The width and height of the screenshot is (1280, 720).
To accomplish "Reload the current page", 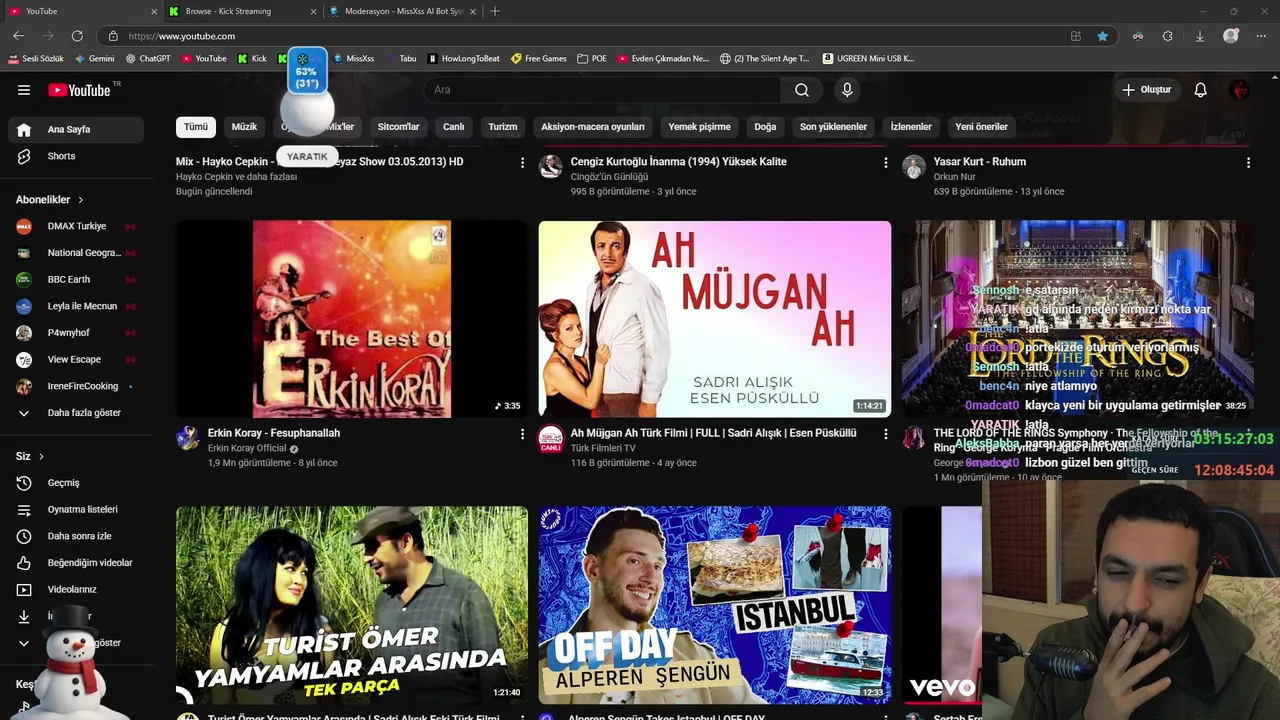I will [78, 36].
